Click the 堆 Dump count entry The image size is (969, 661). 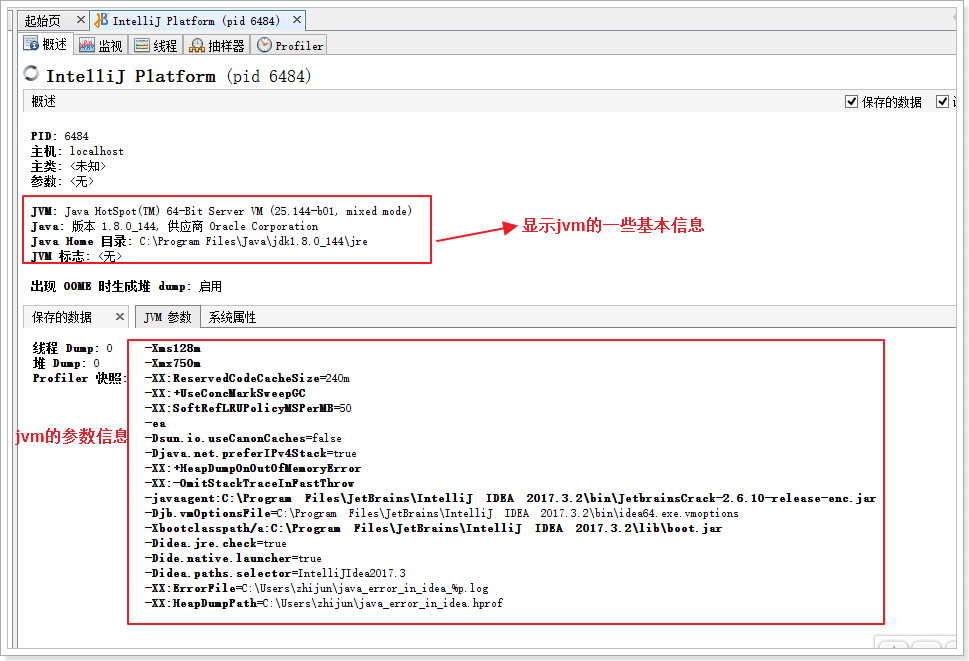[x=65, y=363]
